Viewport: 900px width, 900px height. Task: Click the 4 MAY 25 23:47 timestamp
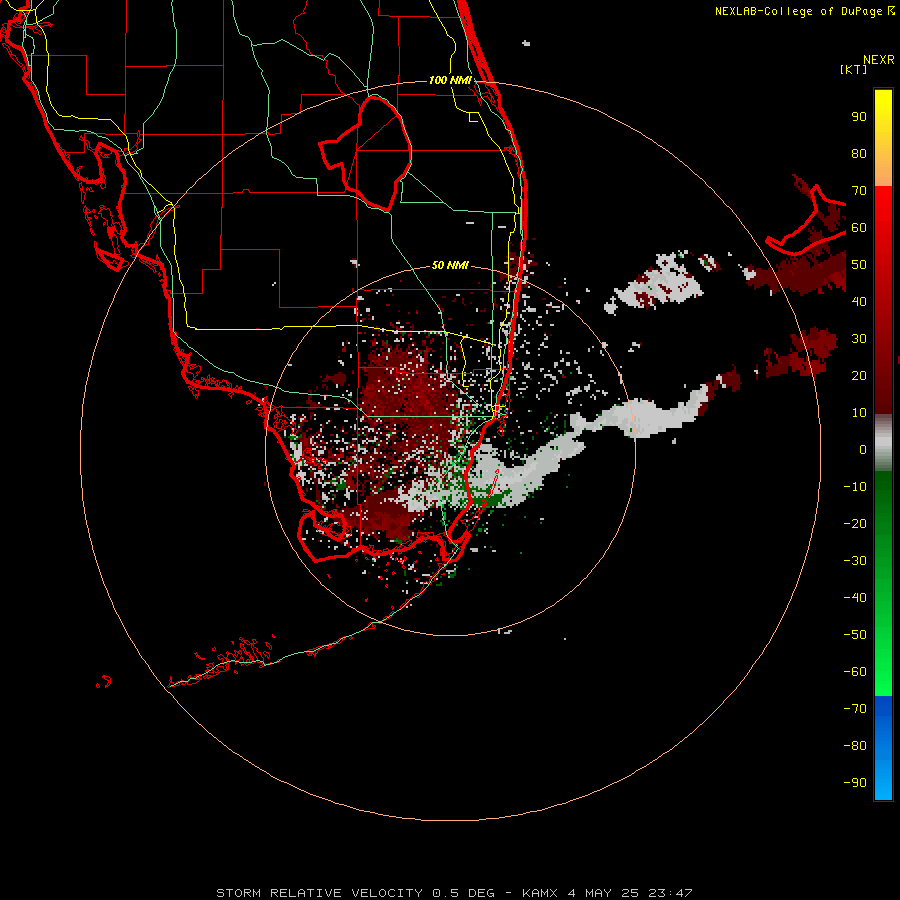pyautogui.click(x=630, y=893)
